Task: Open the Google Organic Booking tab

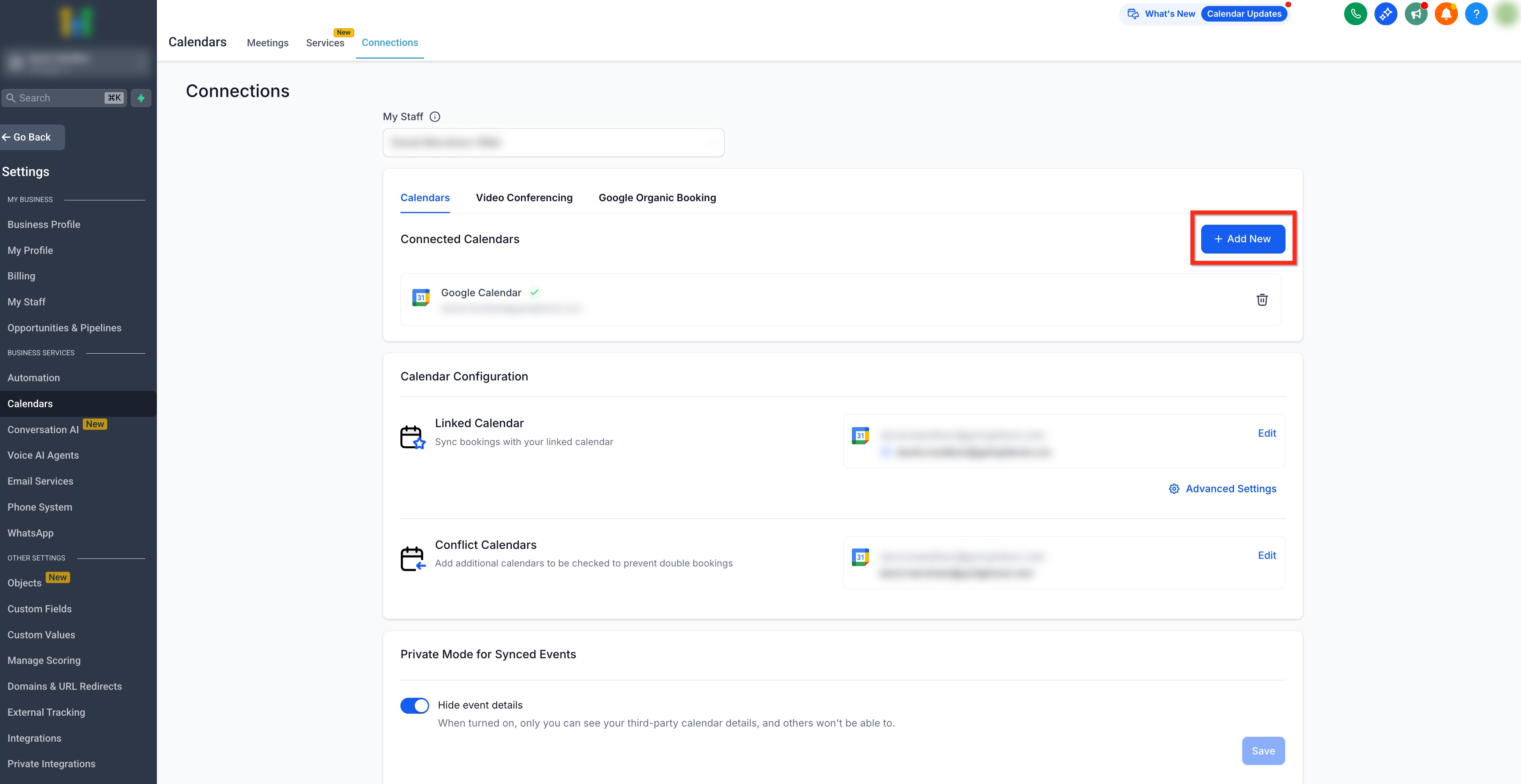Action: pyautogui.click(x=657, y=198)
